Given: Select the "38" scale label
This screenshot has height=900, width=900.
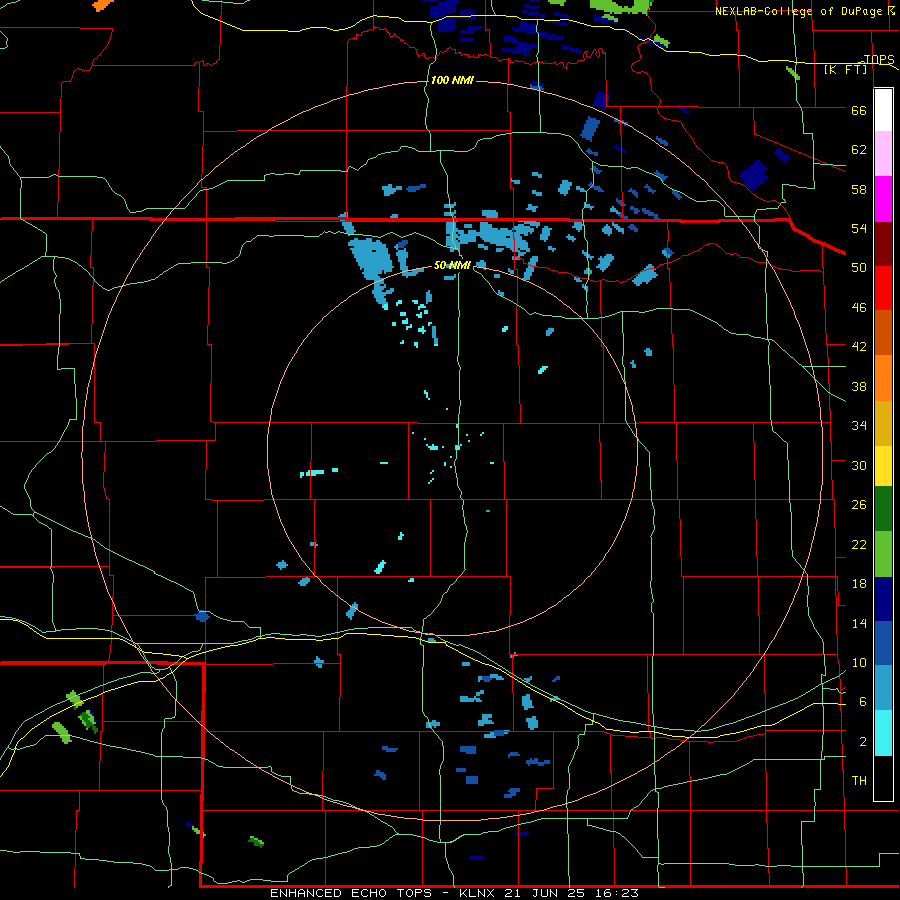Looking at the screenshot, I should [859, 387].
